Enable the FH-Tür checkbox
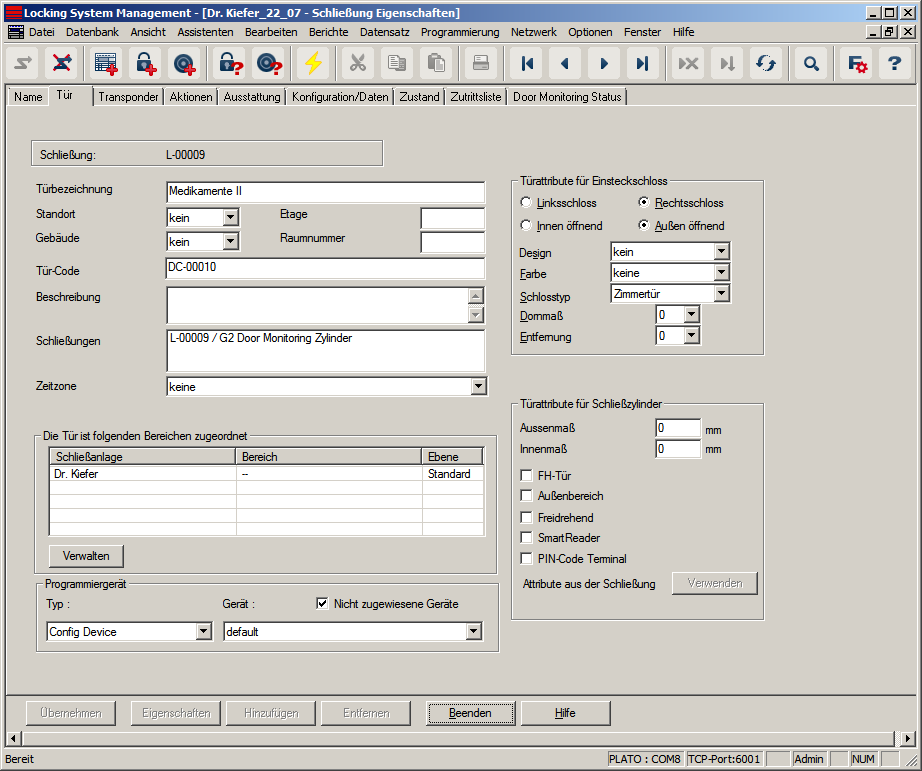The image size is (922, 771). point(527,476)
